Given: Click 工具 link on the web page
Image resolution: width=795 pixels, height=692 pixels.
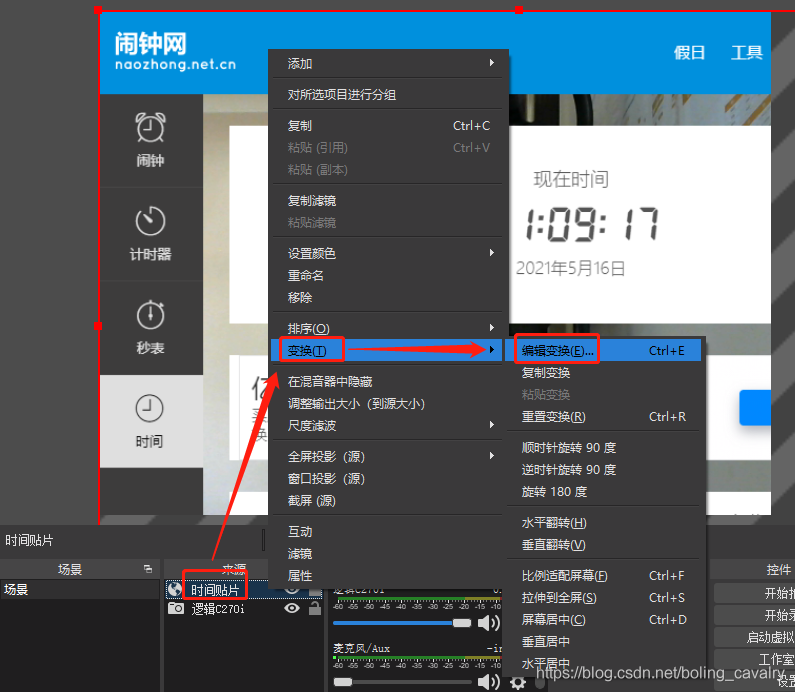Looking at the screenshot, I should (746, 52).
